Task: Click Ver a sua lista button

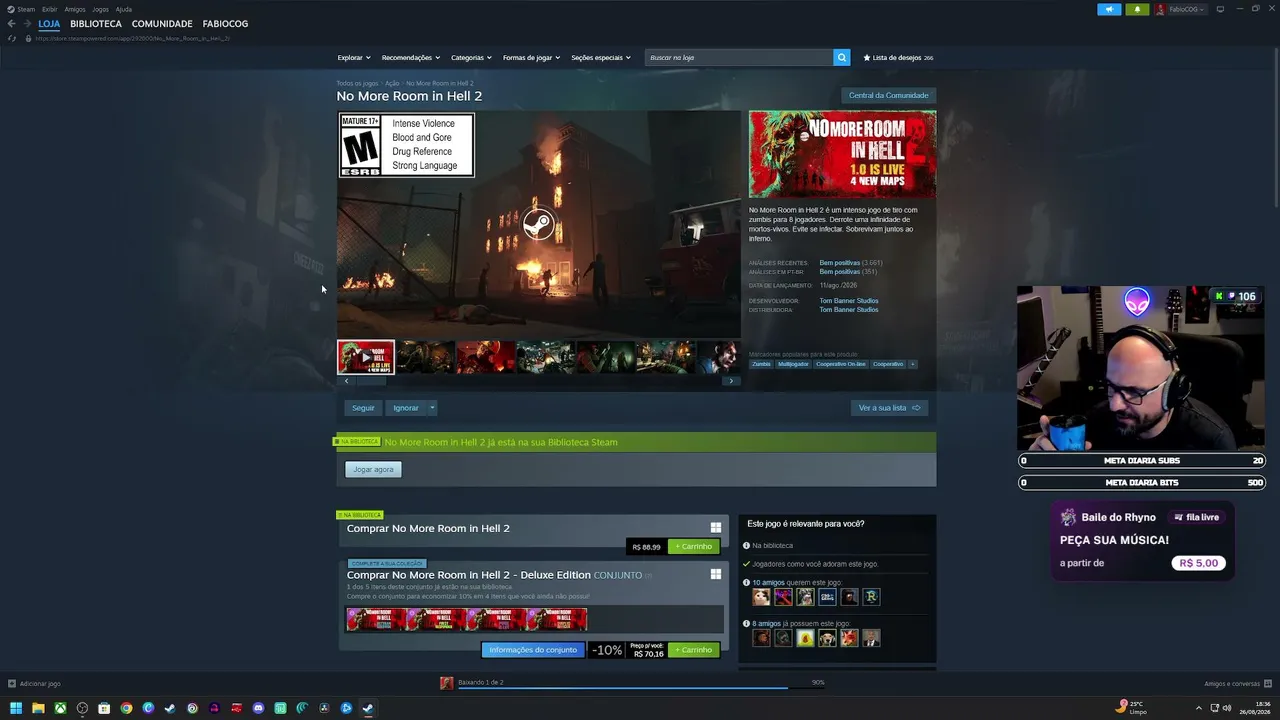Action: pos(889,407)
